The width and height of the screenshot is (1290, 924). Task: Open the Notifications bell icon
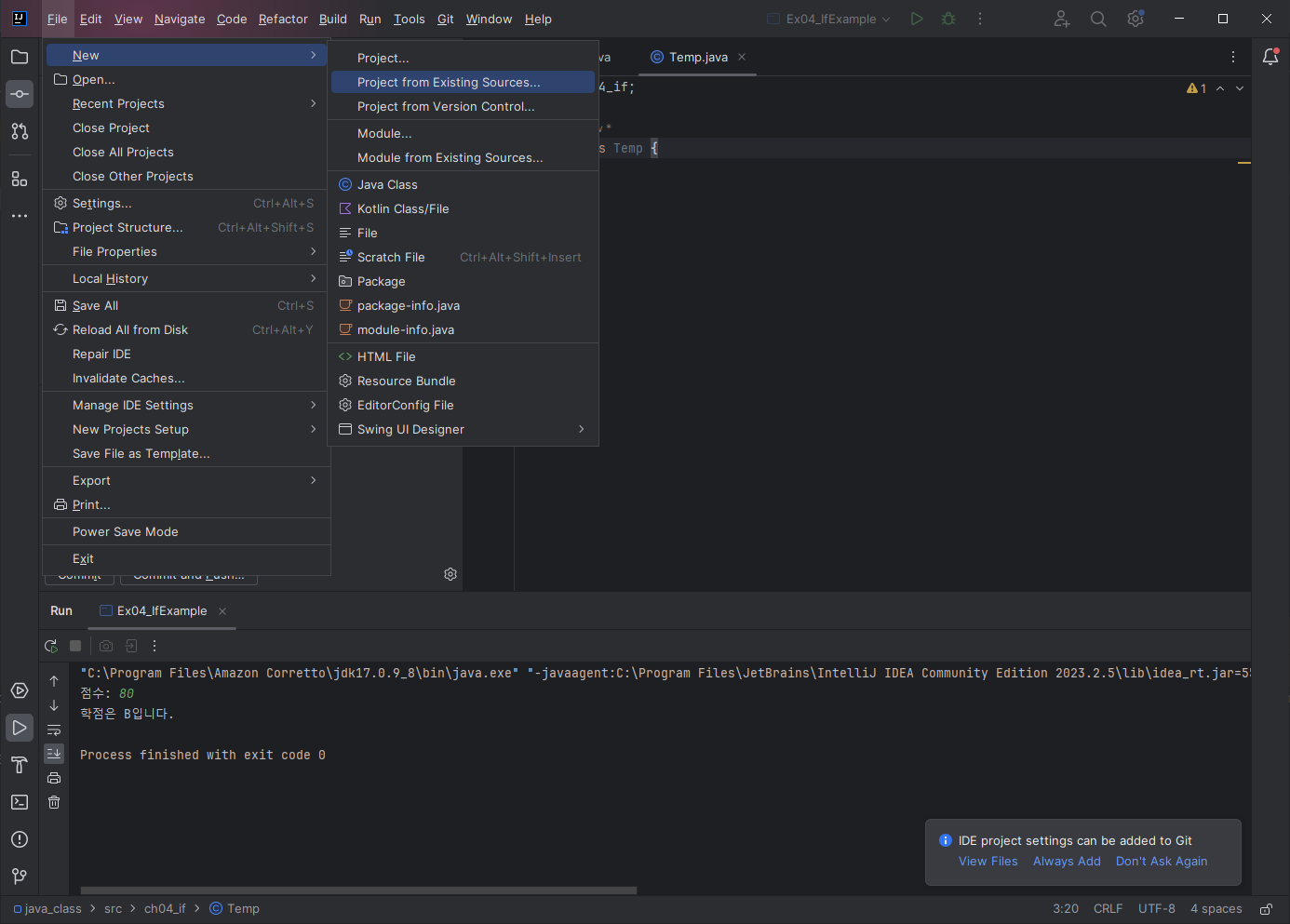(x=1270, y=57)
